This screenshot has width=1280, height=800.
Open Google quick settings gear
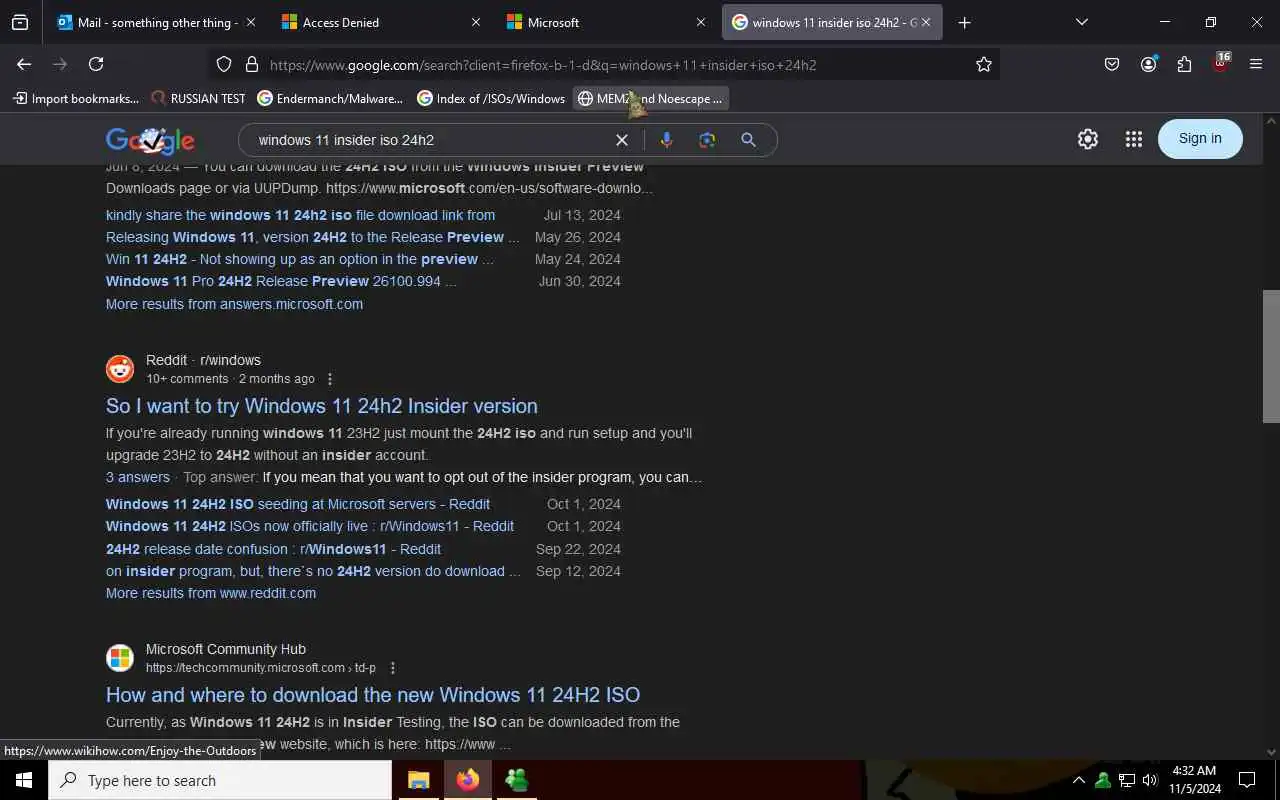[x=1088, y=139]
